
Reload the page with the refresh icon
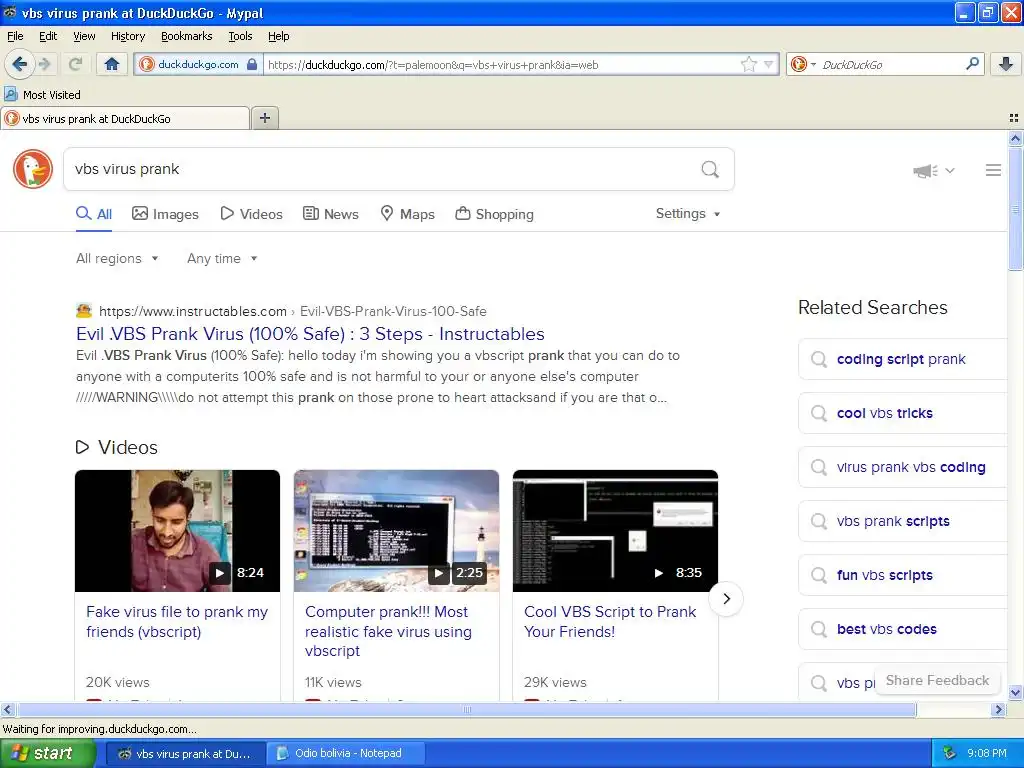coord(74,64)
